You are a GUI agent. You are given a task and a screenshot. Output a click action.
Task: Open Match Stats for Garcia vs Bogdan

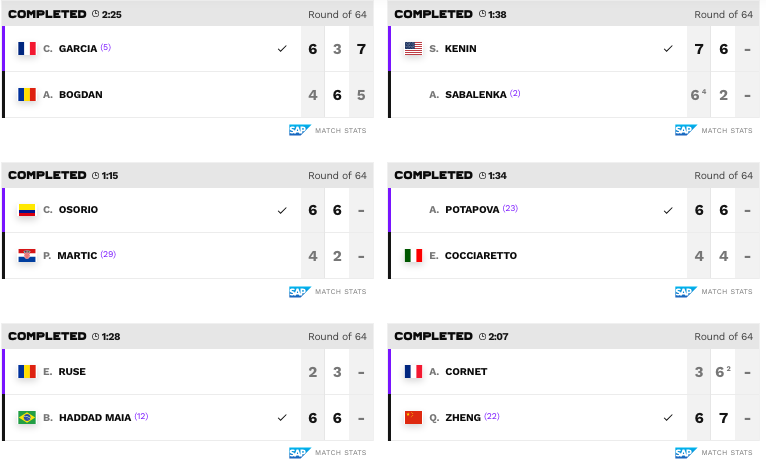[340, 130]
